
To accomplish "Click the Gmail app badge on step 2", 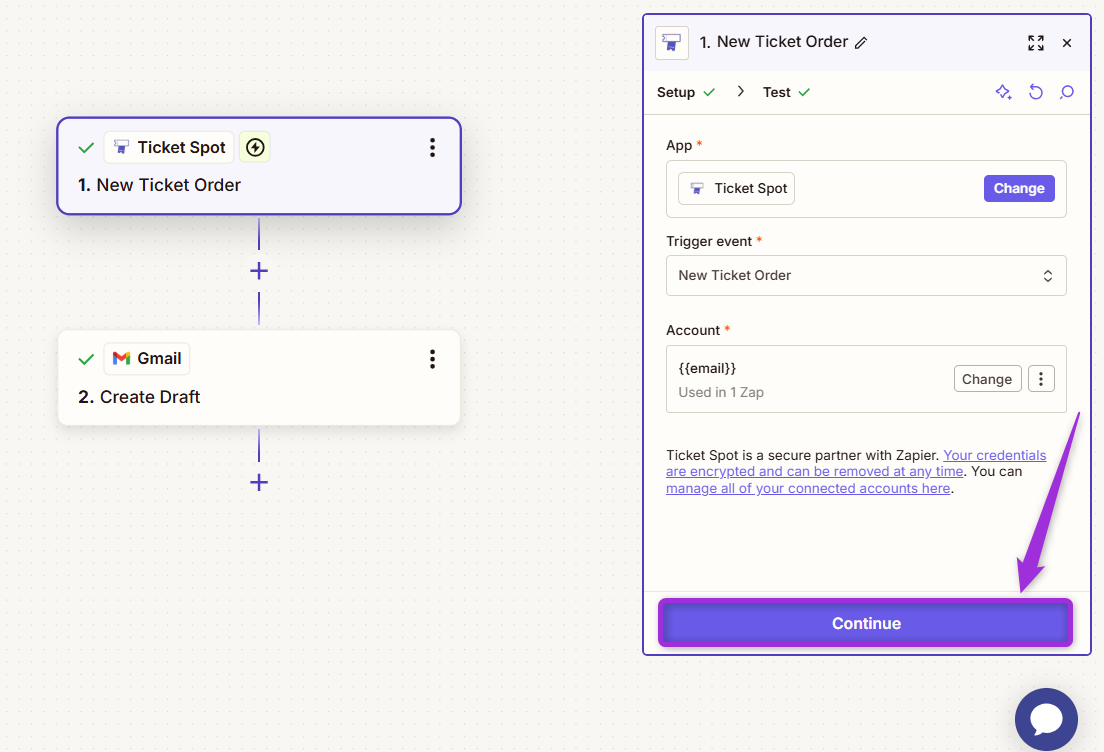I will click(147, 358).
